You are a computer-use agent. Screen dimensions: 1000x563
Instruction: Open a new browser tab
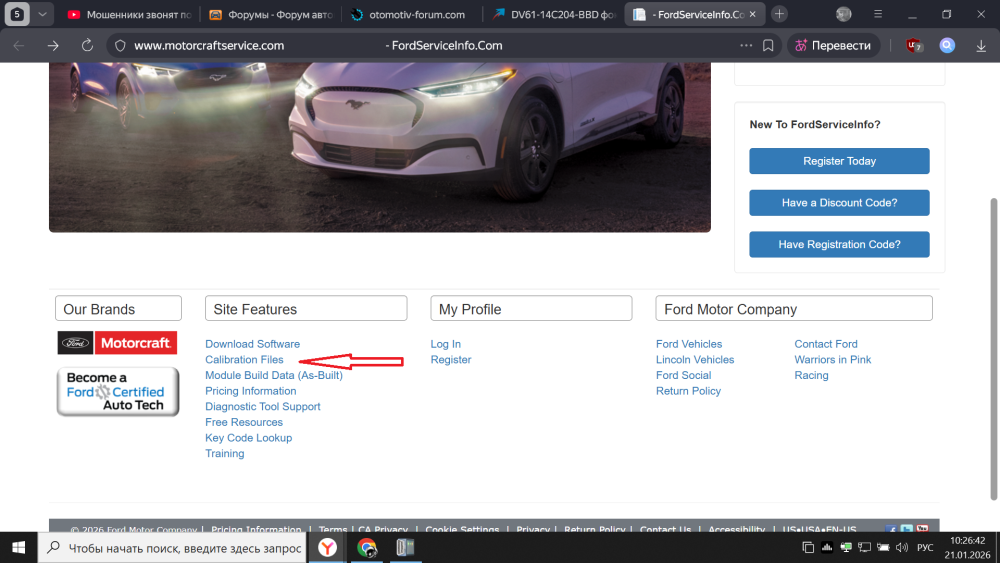click(x=779, y=14)
